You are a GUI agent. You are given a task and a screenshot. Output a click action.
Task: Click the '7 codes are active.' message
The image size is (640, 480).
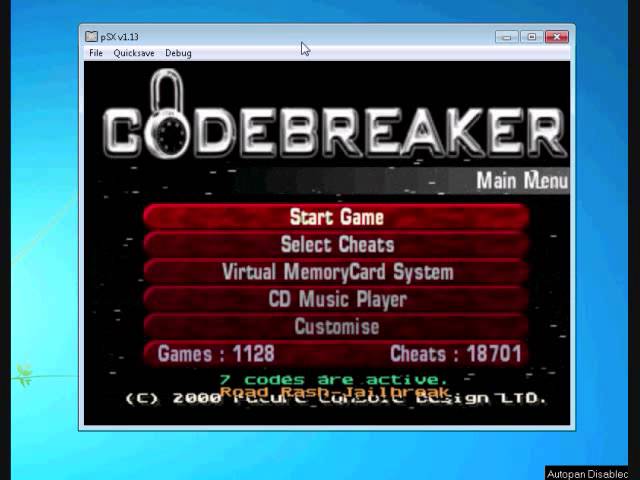pyautogui.click(x=334, y=380)
